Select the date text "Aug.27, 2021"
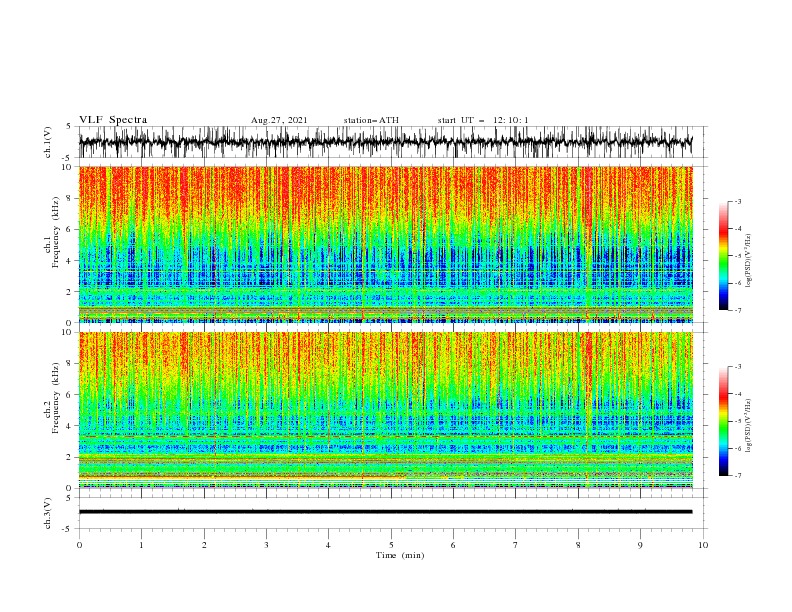Image resolution: width=792 pixels, height=612 pixels. (279, 120)
